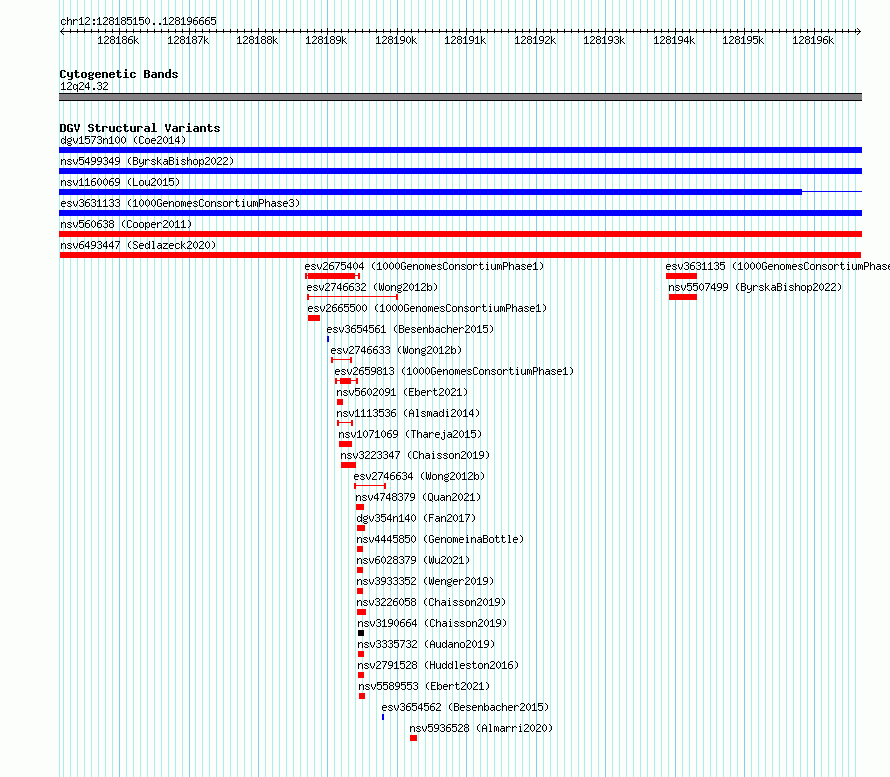Click the gray 12q24.32 cytoband bar
This screenshot has width=890, height=777.
pyautogui.click(x=460, y=97)
